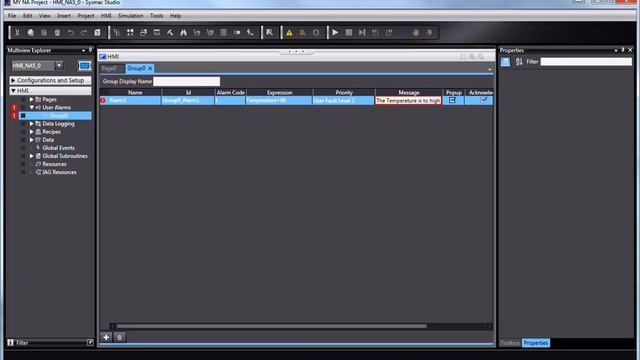The width and height of the screenshot is (640, 360).
Task: Click the Undo arrow icon
Action: (71, 33)
